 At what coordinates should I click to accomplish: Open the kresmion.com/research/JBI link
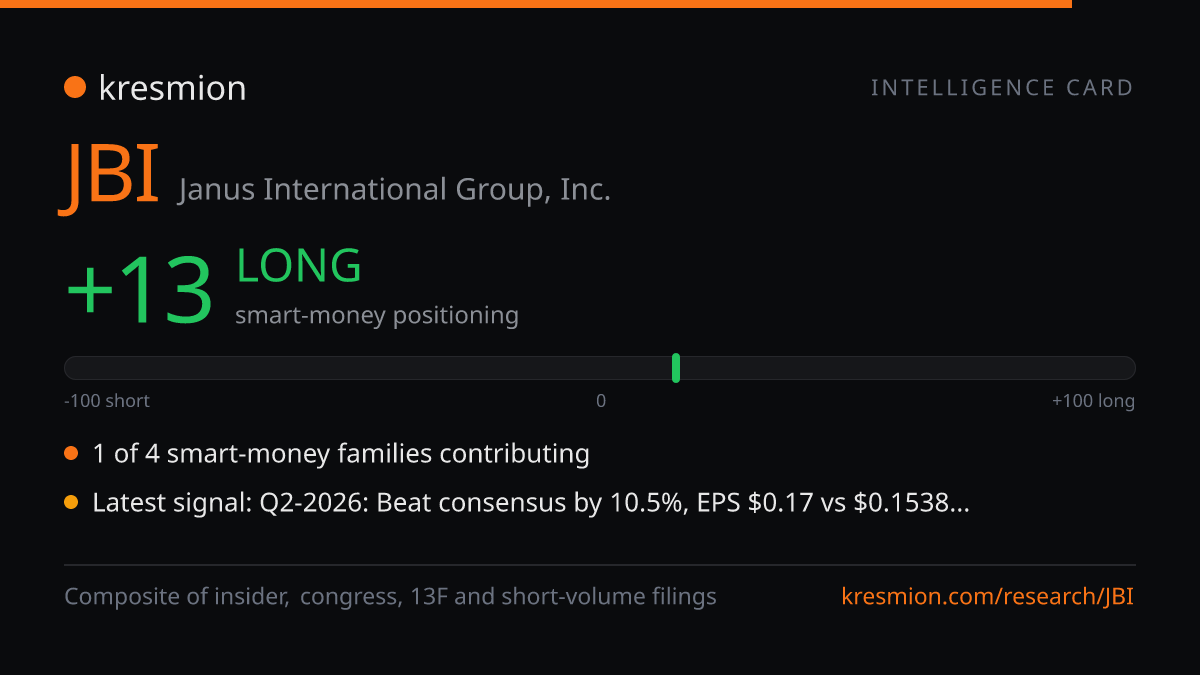pyautogui.click(x=988, y=597)
